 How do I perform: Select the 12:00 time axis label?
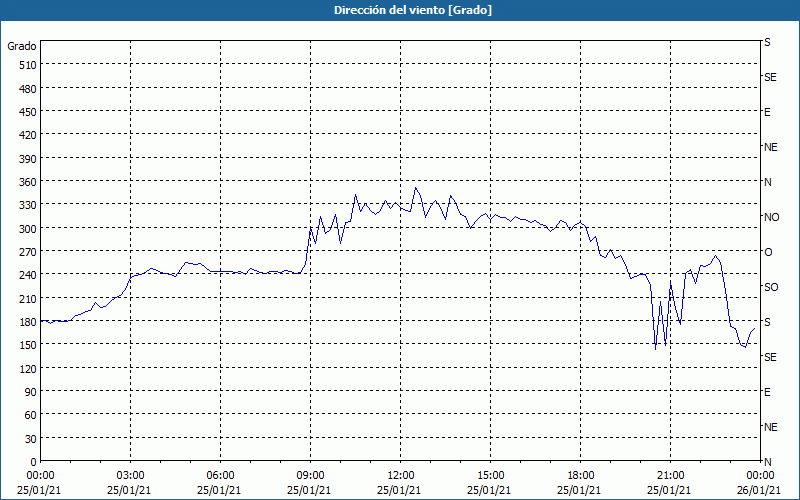pos(401,476)
